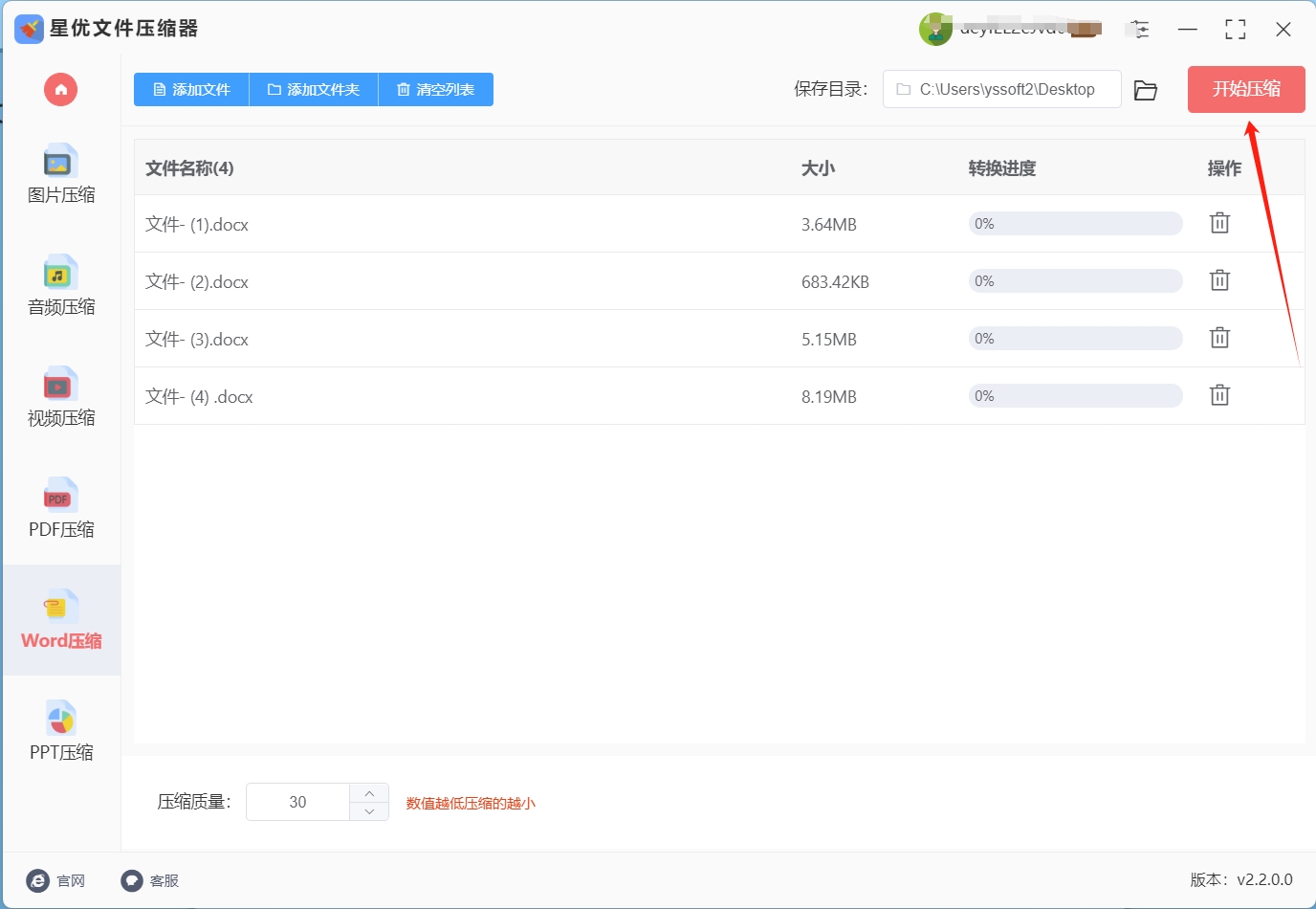The image size is (1316, 909).
Task: Select the Word压缩 sidebar item
Action: click(x=61, y=620)
